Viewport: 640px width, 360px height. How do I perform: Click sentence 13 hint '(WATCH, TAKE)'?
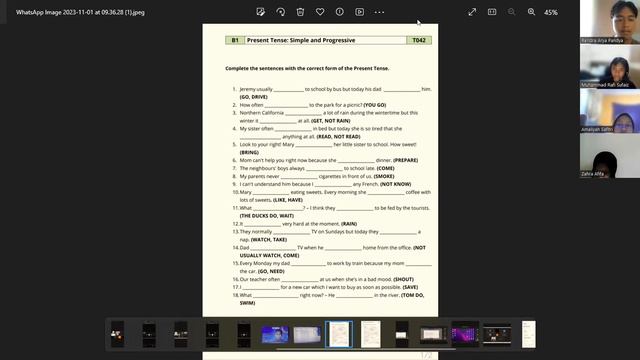click(269, 240)
